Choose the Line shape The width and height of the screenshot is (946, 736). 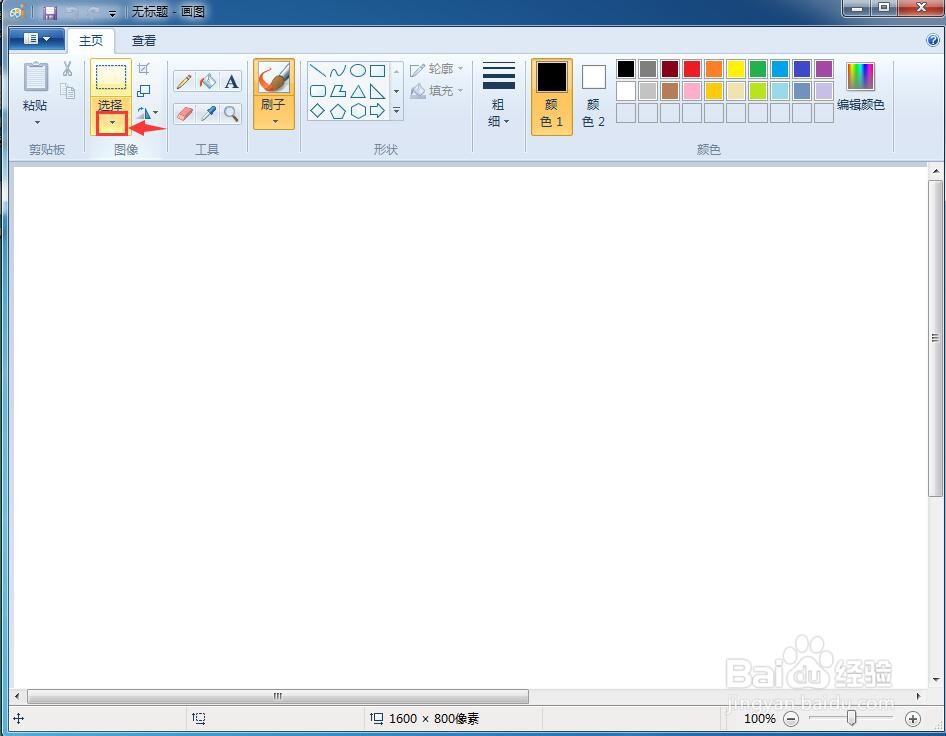pos(318,71)
